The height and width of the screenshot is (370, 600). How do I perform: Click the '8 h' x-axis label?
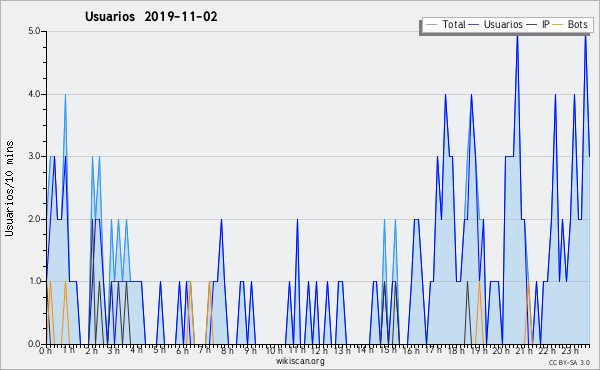pos(227,350)
